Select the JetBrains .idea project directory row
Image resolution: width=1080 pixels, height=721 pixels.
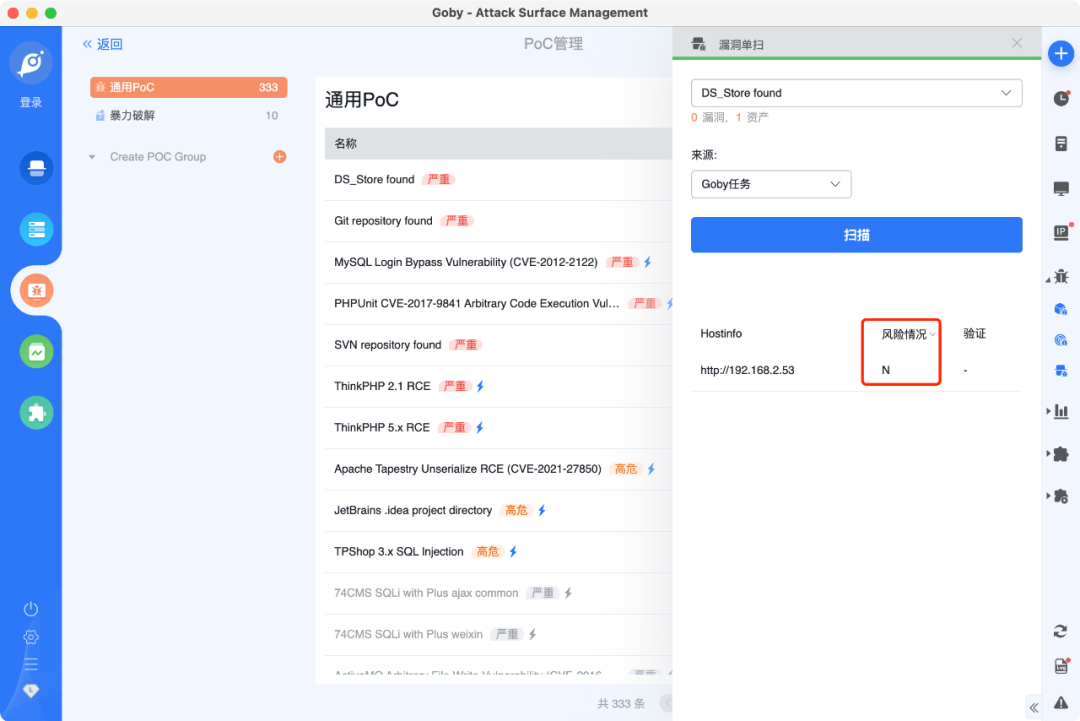point(499,510)
